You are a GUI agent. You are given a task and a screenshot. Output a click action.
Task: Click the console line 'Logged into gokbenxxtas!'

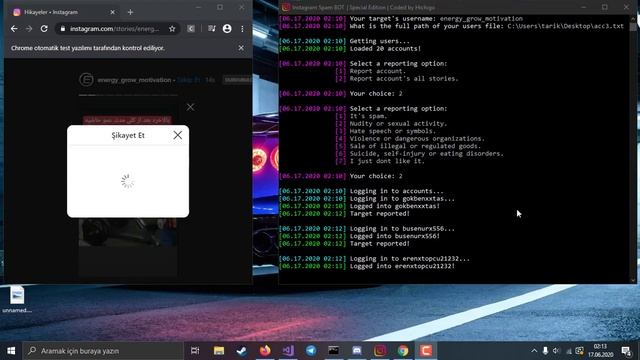(394, 206)
